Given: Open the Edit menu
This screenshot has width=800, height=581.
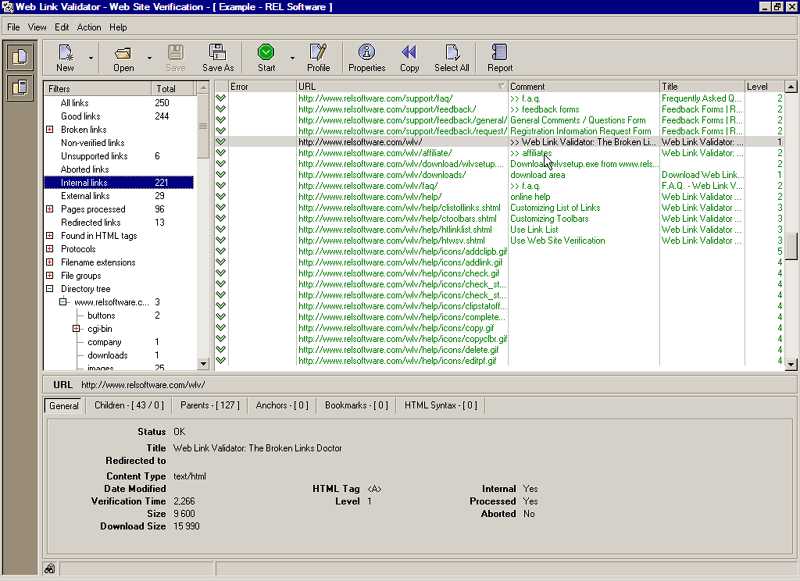Looking at the screenshot, I should [x=61, y=27].
